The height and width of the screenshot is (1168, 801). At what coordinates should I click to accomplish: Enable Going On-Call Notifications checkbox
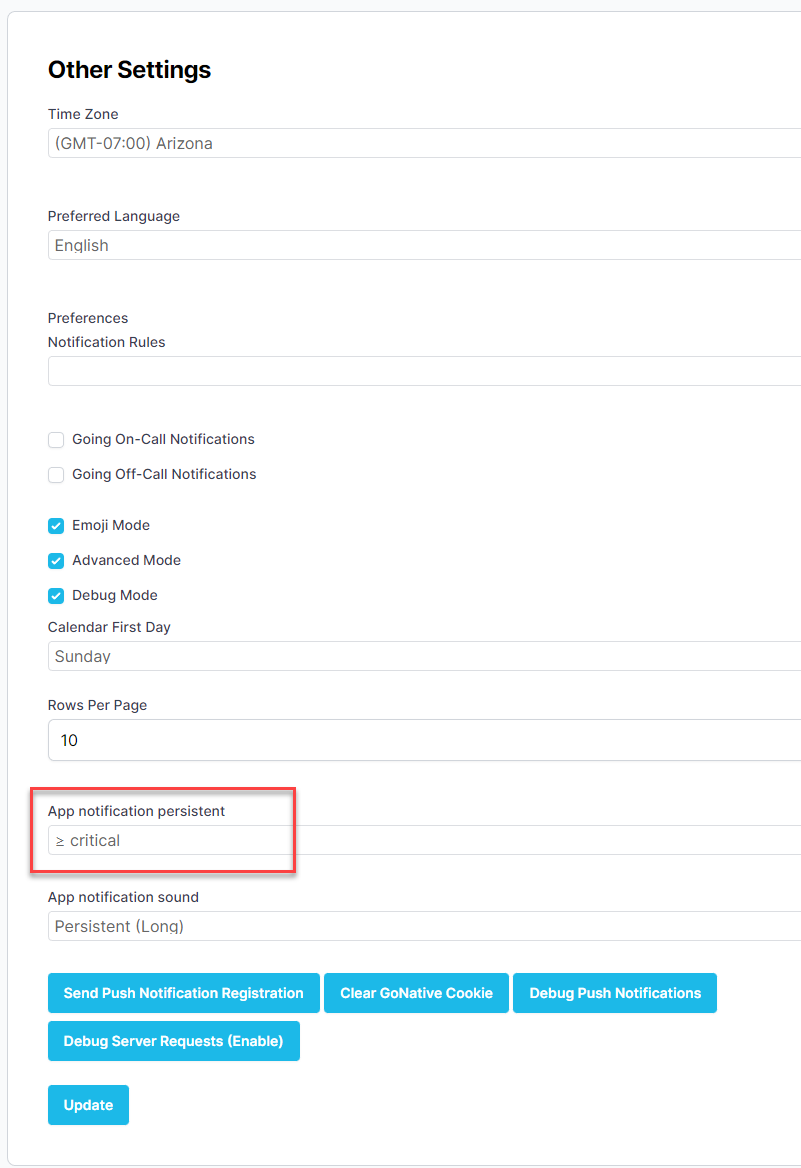[57, 440]
